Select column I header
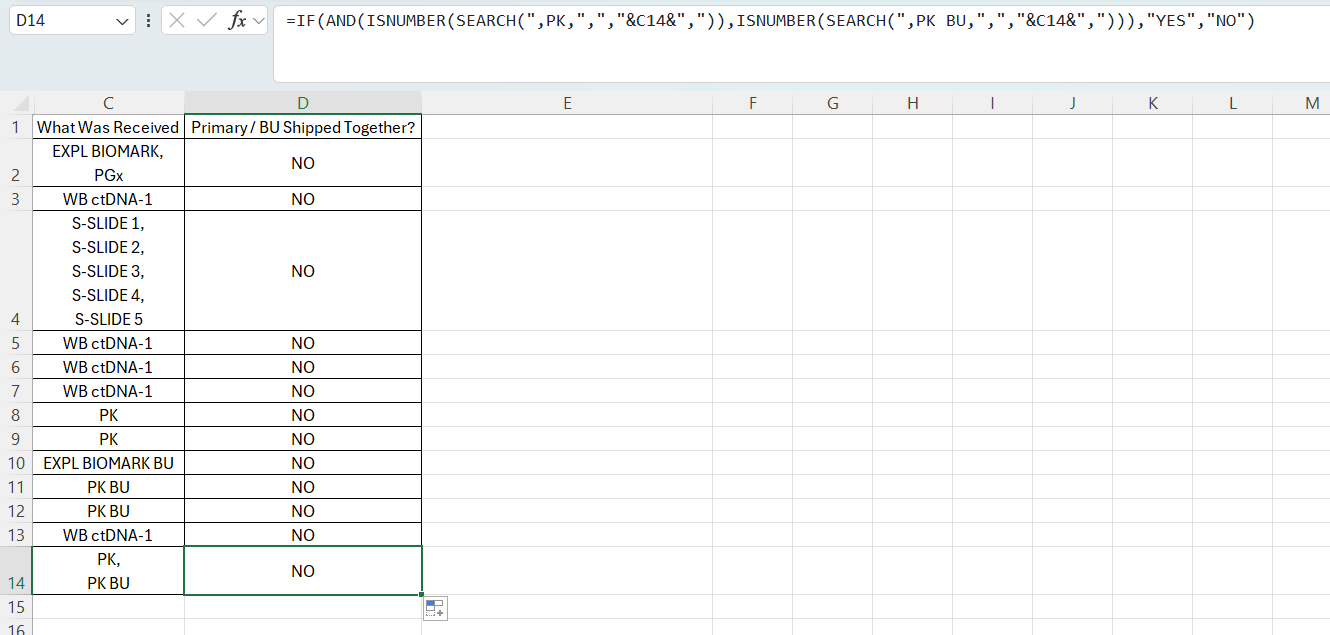Image resolution: width=1330 pixels, height=635 pixels. point(992,103)
